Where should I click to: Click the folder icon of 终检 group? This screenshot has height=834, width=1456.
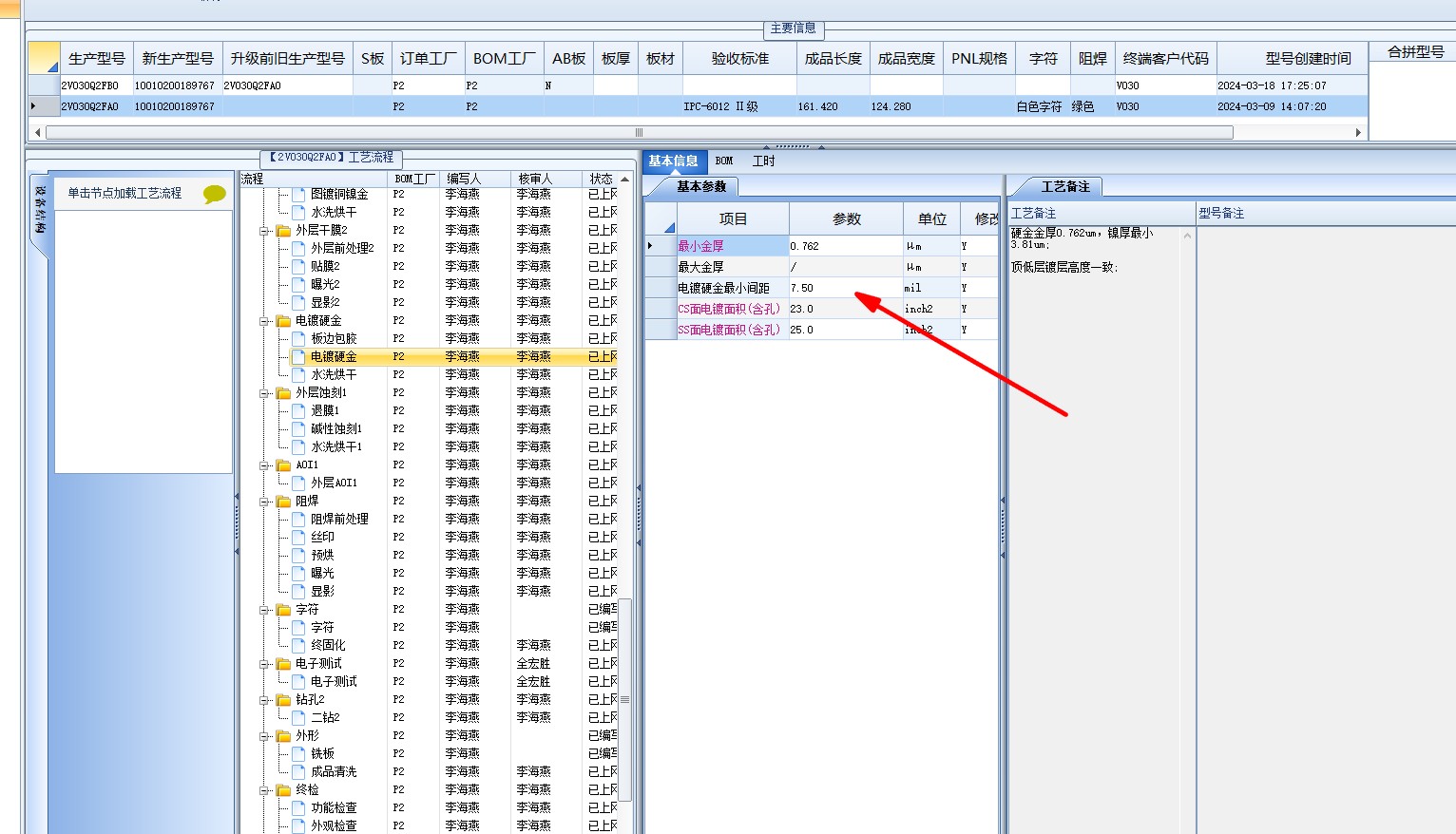pyautogui.click(x=283, y=790)
